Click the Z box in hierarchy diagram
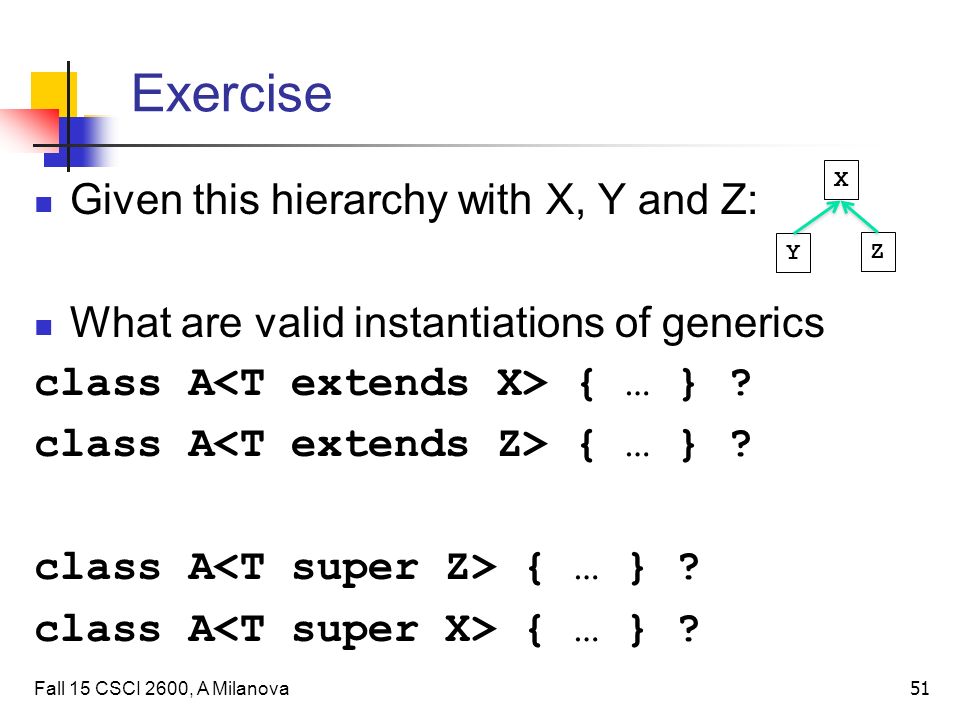Screen dimensions: 960x720 tap(878, 252)
